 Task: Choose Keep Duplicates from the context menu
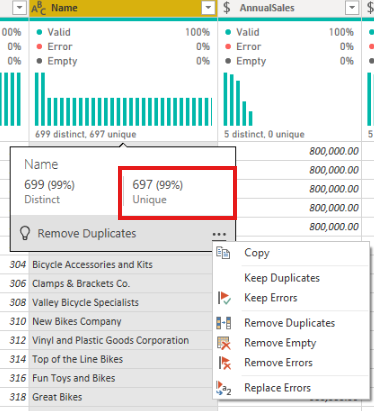(291, 278)
